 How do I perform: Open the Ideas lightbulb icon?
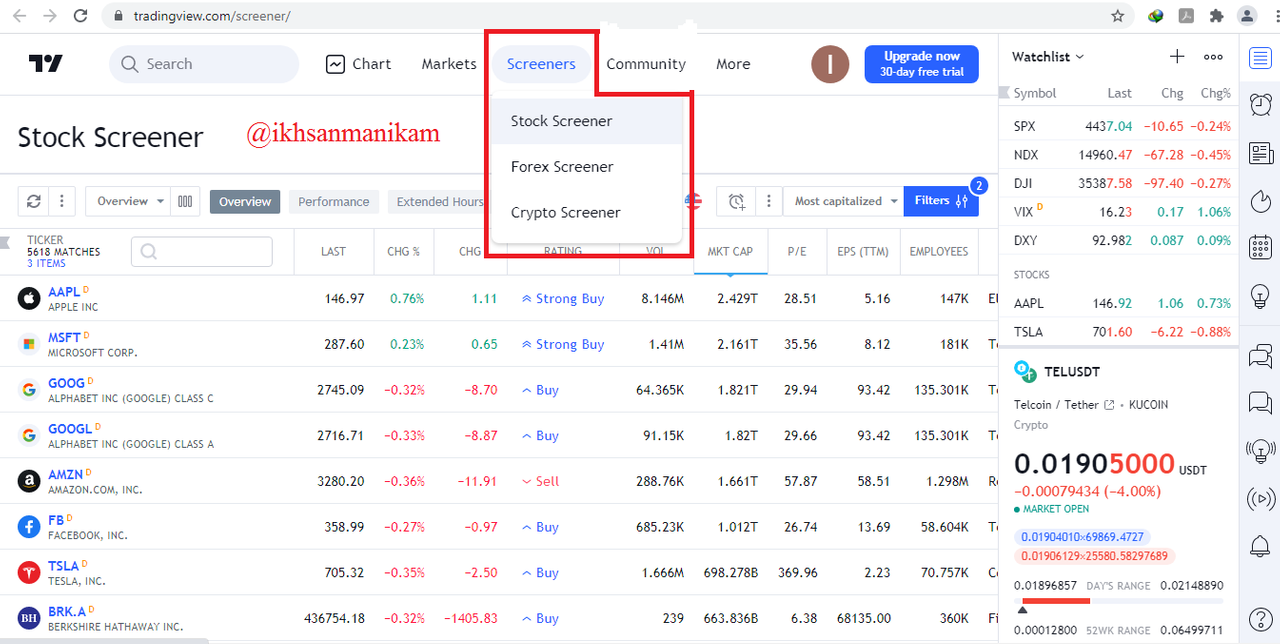pos(1260,296)
